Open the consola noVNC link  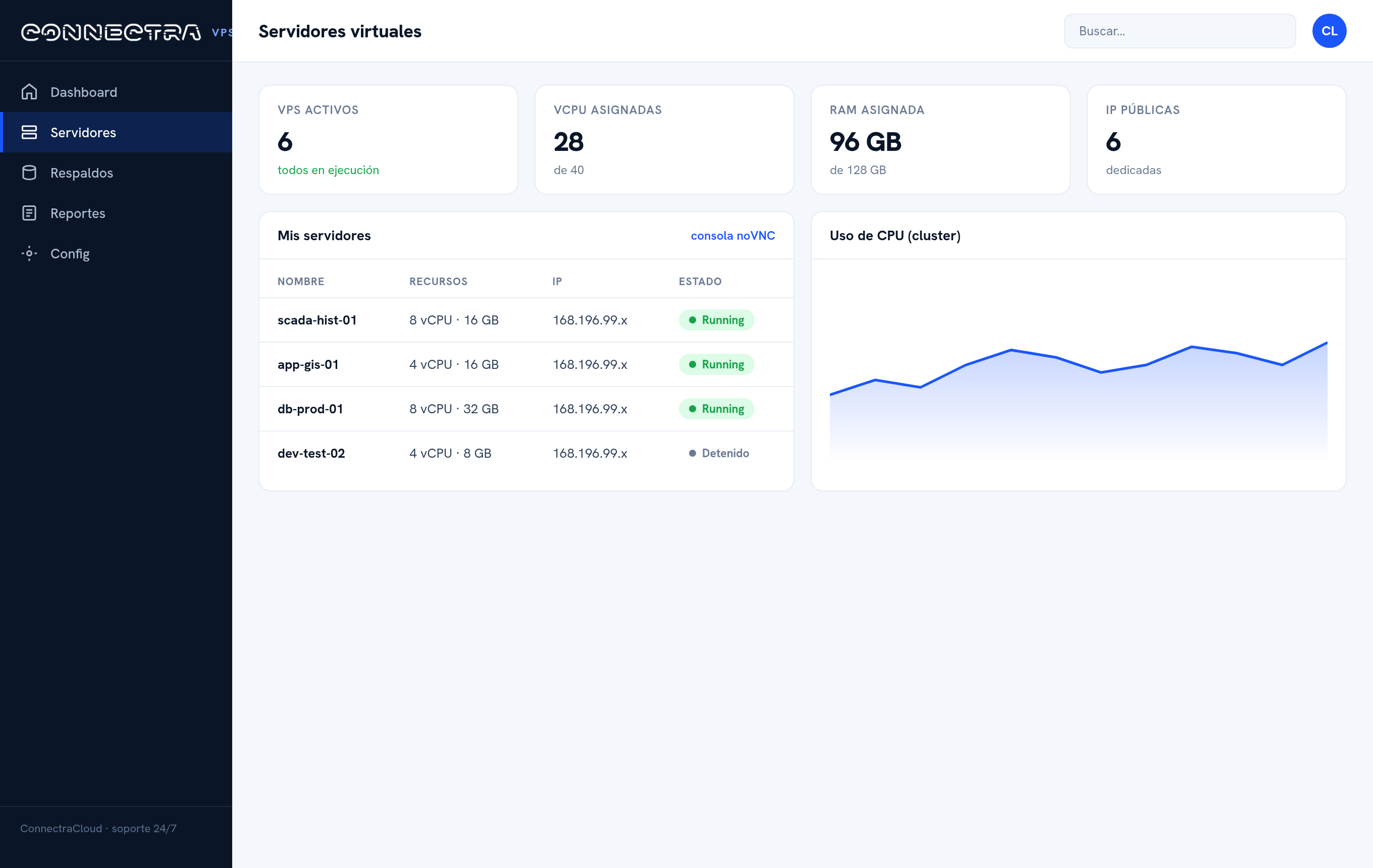pos(732,235)
